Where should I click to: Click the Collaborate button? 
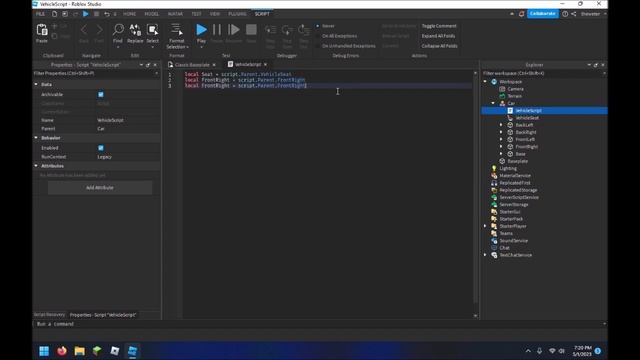542,14
